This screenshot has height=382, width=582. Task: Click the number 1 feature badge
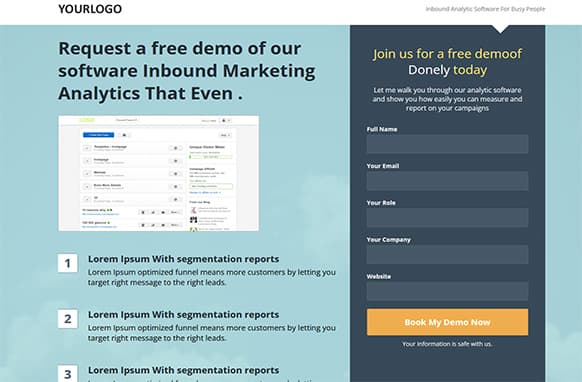click(x=68, y=263)
